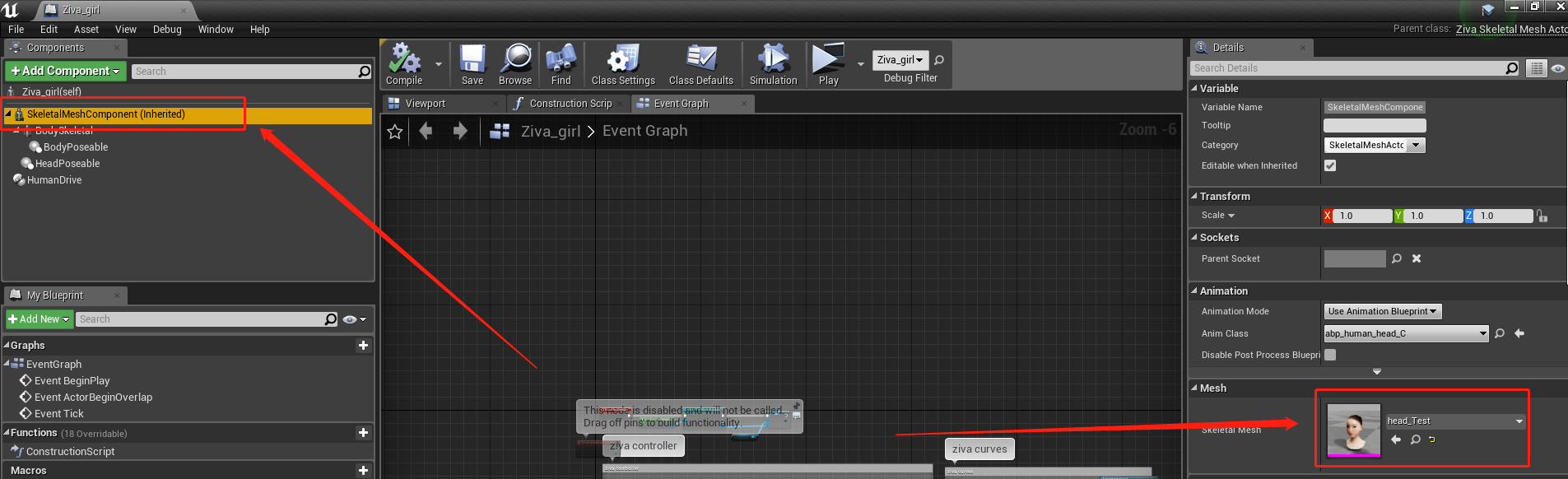Navigate forward in graph history
Screen dimensions: 1568x479
pos(460,131)
